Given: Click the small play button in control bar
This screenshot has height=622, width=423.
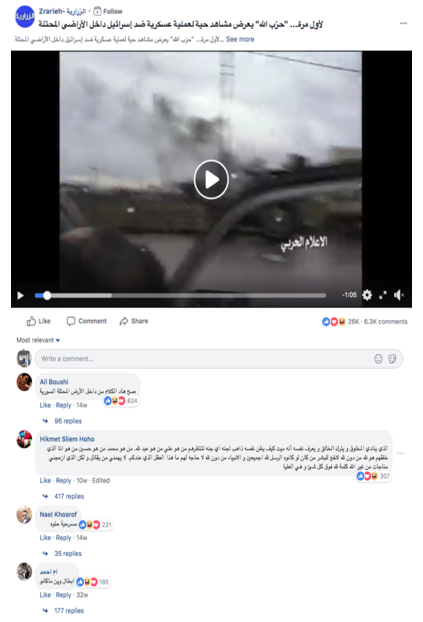Looking at the screenshot, I should pos(20,296).
